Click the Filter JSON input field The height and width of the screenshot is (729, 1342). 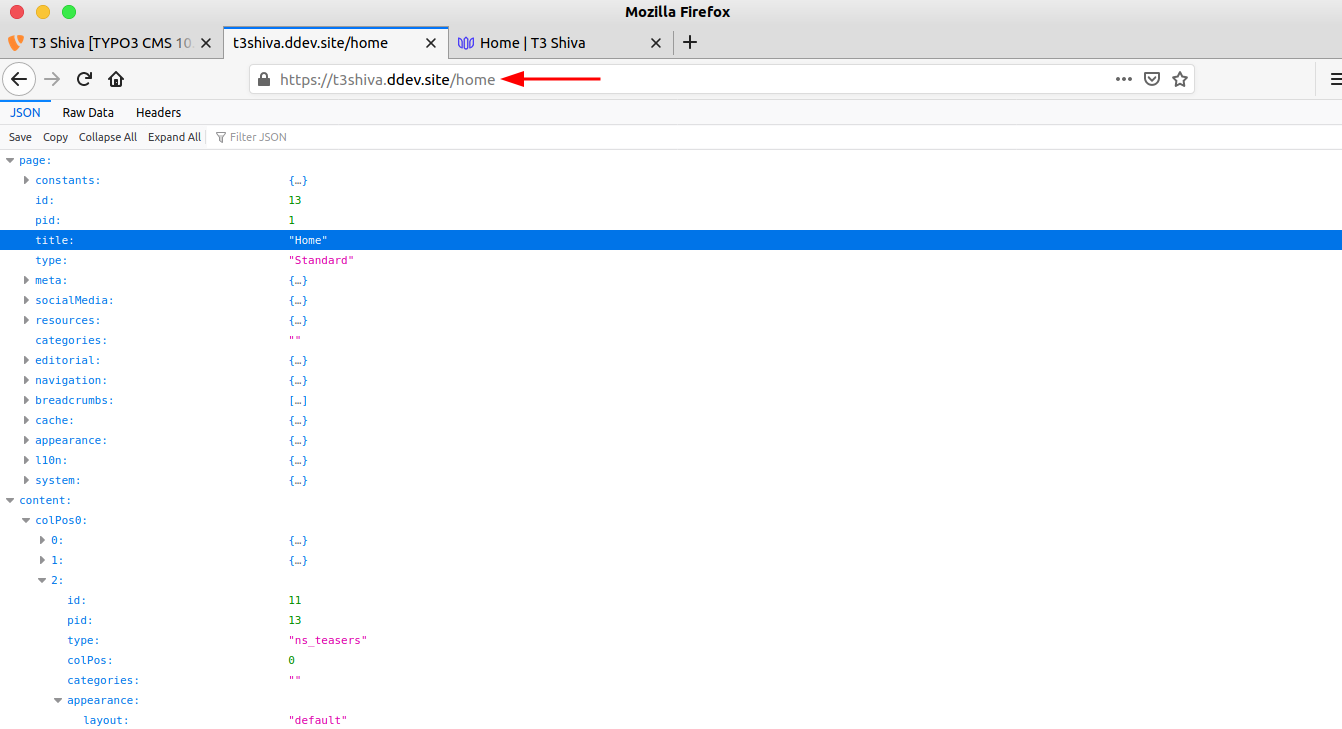(x=256, y=136)
